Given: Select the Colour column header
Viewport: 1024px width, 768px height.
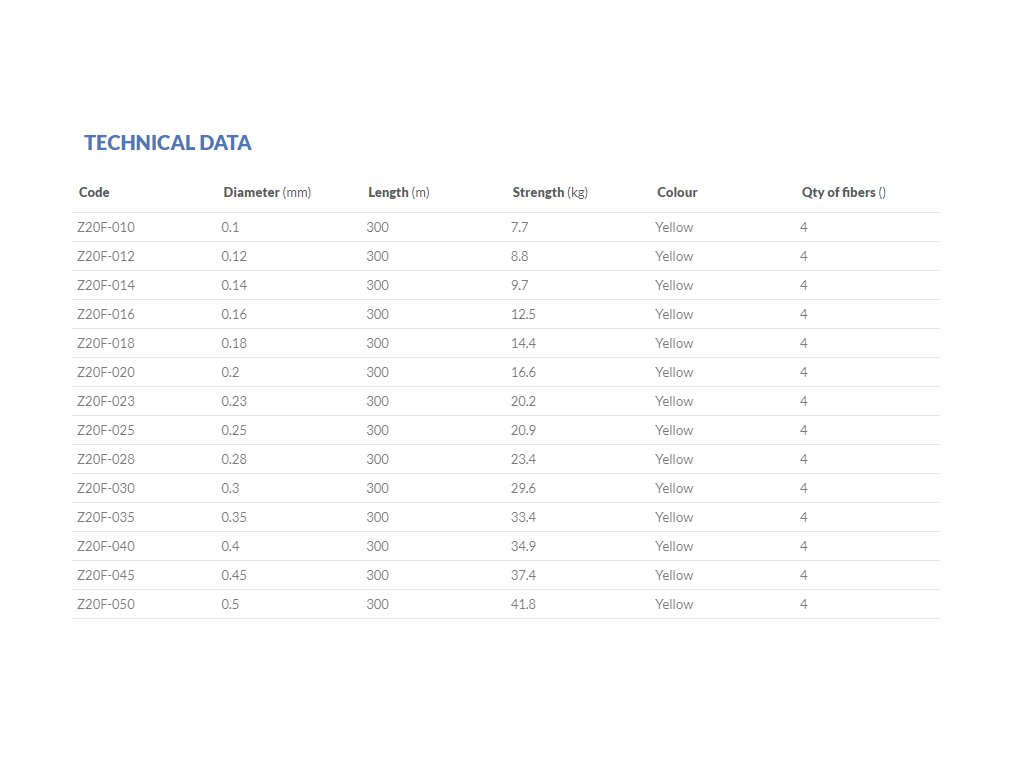Looking at the screenshot, I should point(677,192).
